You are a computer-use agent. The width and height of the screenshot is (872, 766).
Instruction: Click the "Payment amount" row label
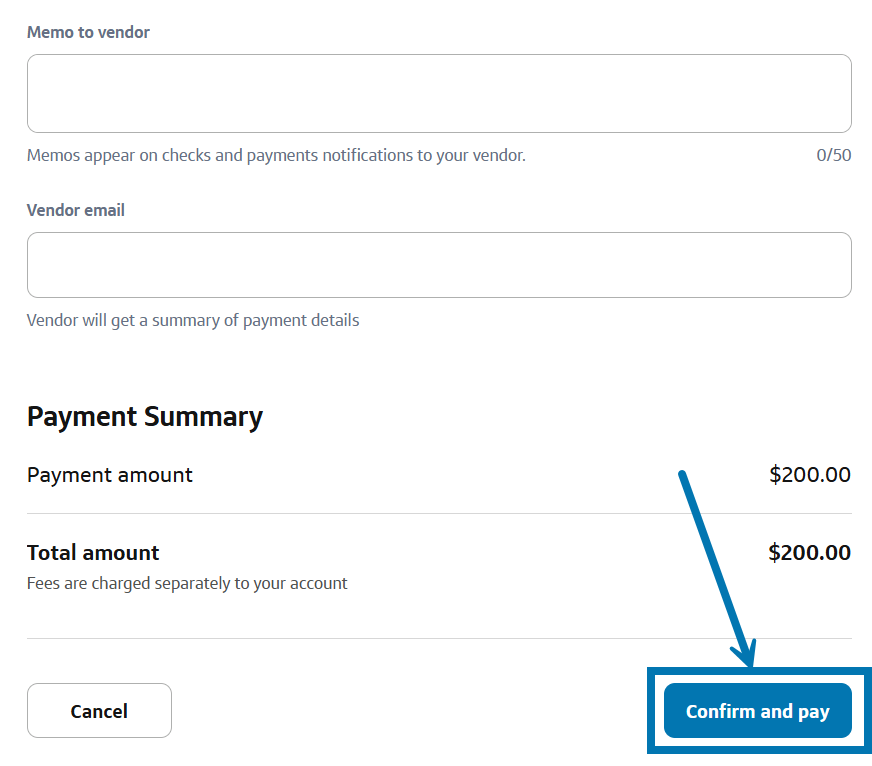pos(110,475)
